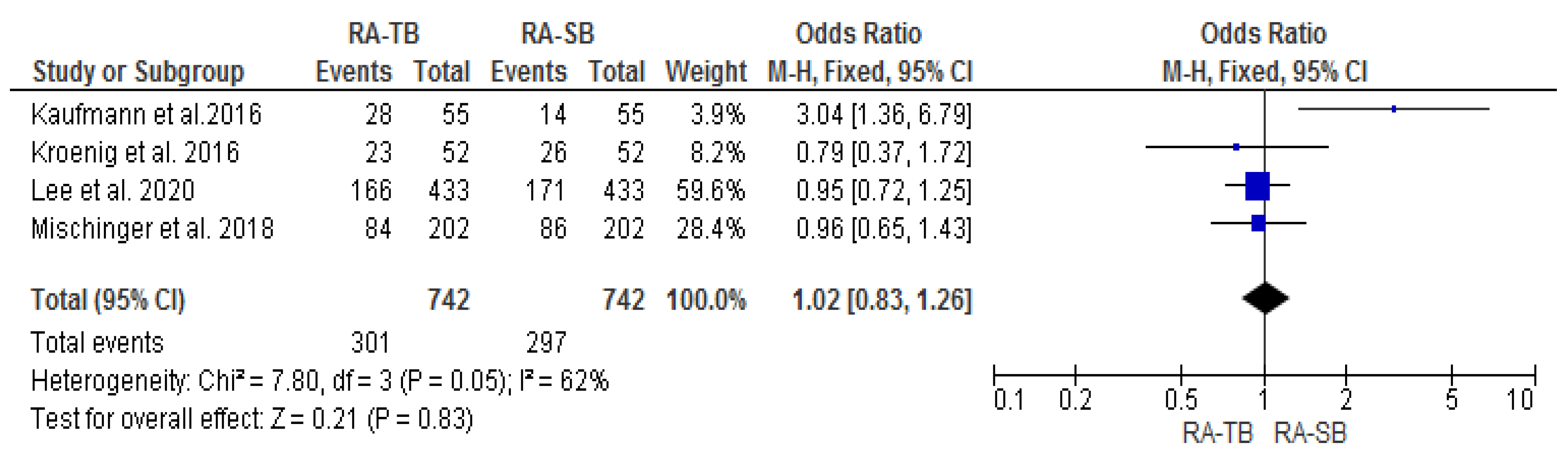Click the Weight column header
The width and height of the screenshot is (1568, 455).
706,72
